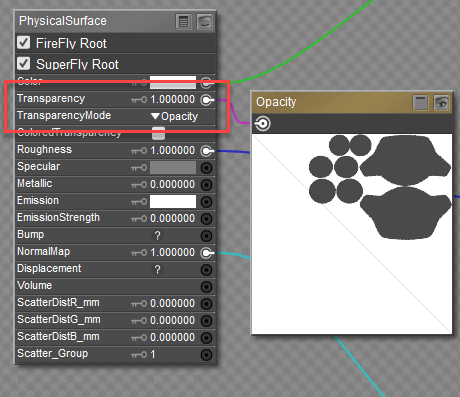Click the Opacity node title bar
This screenshot has height=397, width=460.
tap(352, 102)
